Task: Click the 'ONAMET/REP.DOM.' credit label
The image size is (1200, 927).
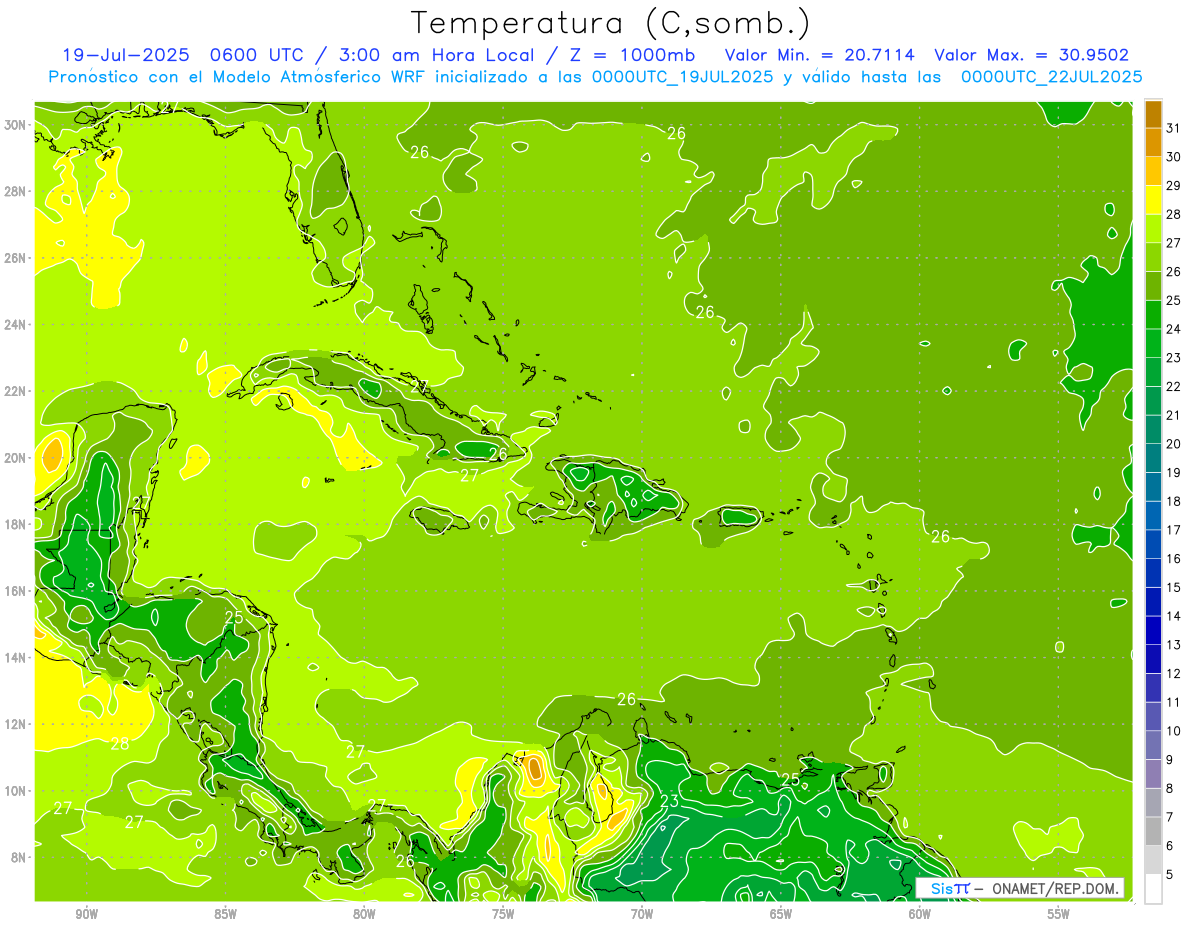Action: 1056,888
